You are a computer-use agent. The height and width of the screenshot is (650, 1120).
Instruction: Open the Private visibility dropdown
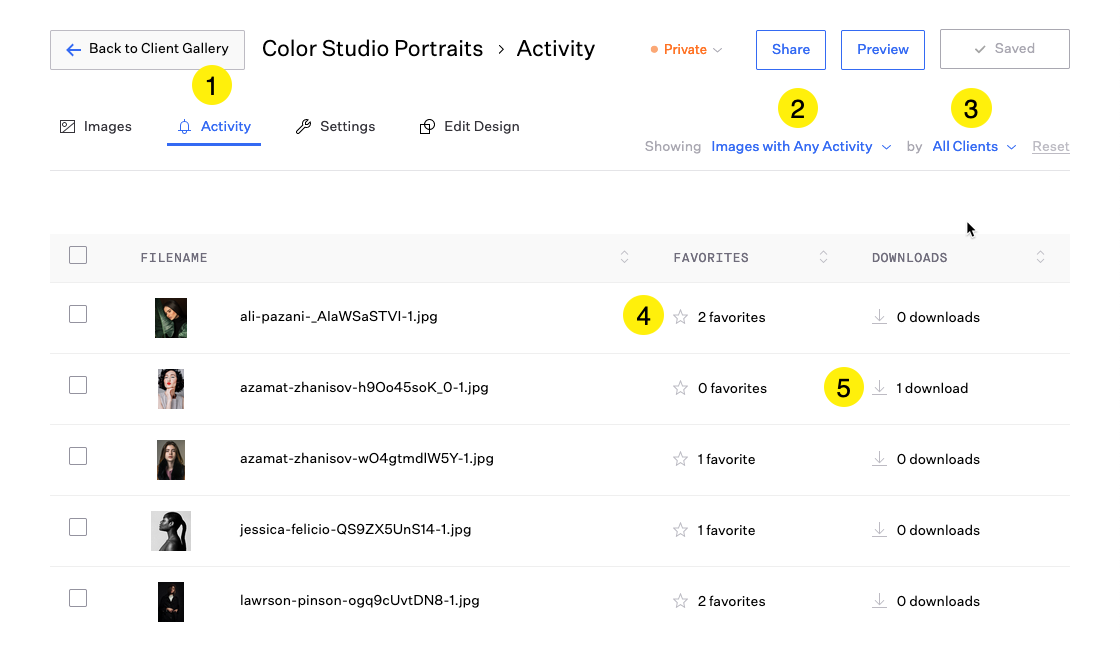point(686,49)
